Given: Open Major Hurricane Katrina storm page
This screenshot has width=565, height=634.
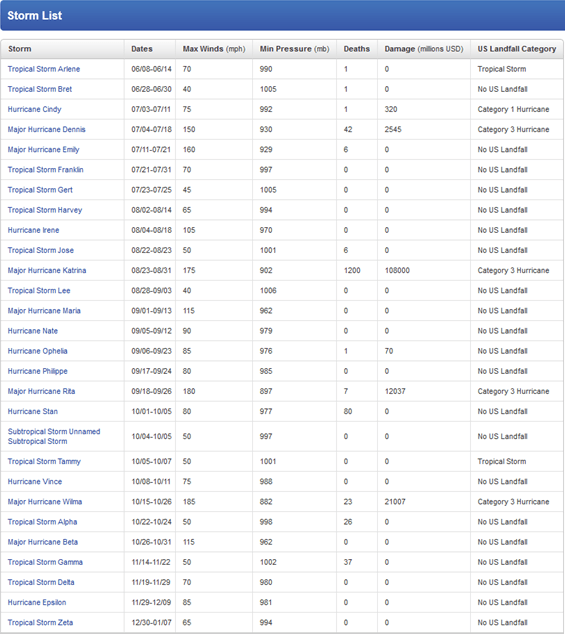Looking at the screenshot, I should click(x=47, y=271).
